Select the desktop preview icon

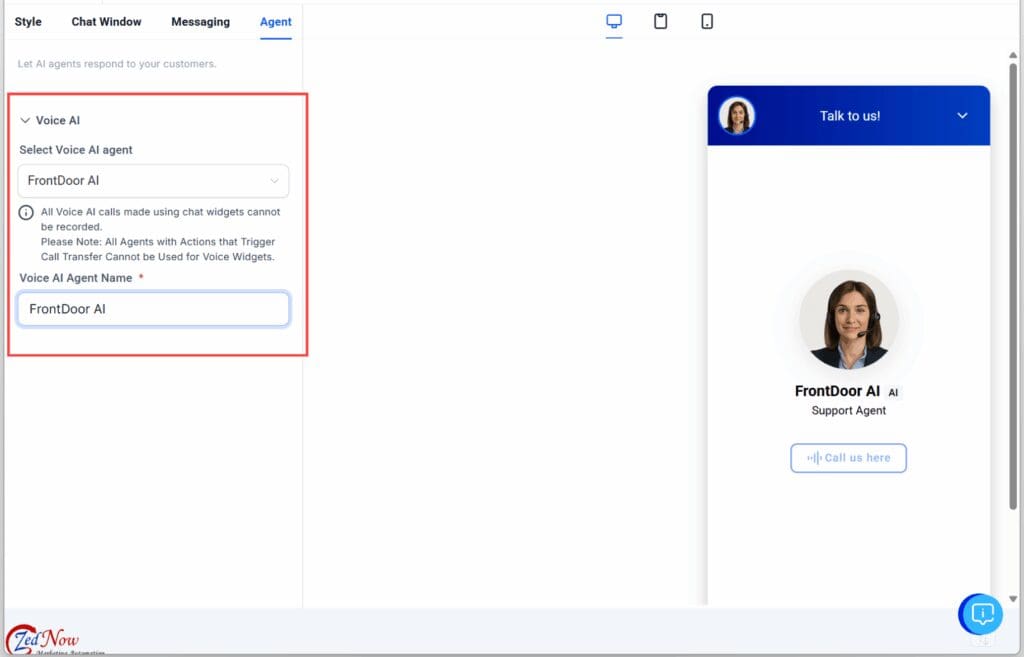pos(613,20)
